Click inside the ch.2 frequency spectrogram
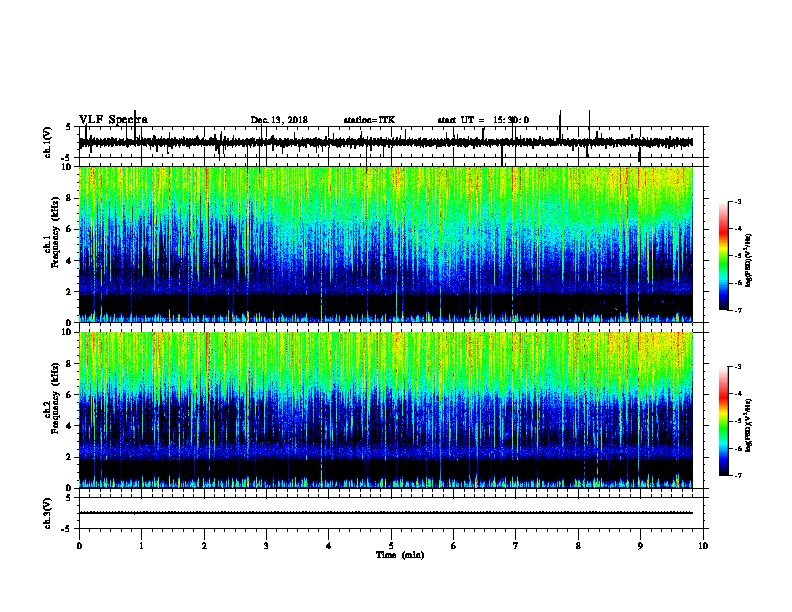The height and width of the screenshot is (612, 792). [386, 410]
